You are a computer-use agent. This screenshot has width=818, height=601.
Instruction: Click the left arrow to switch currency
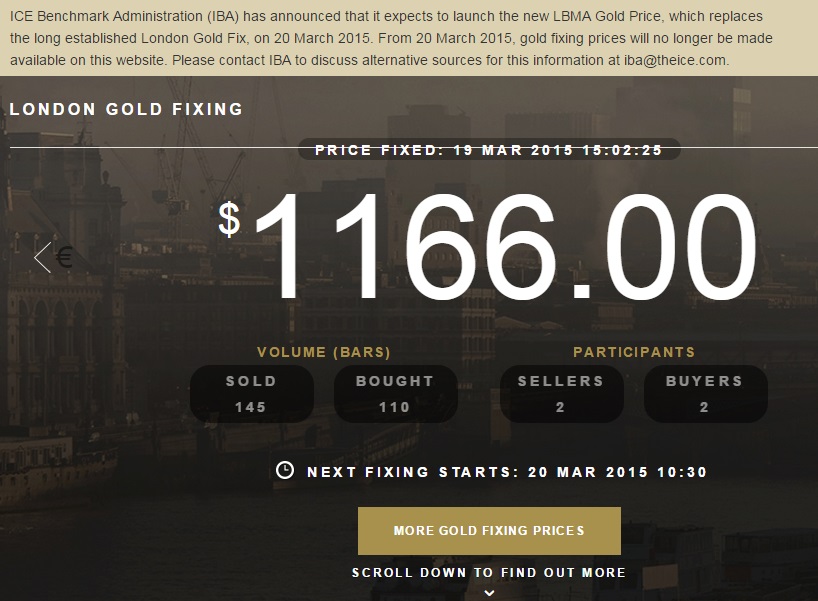pos(42,257)
